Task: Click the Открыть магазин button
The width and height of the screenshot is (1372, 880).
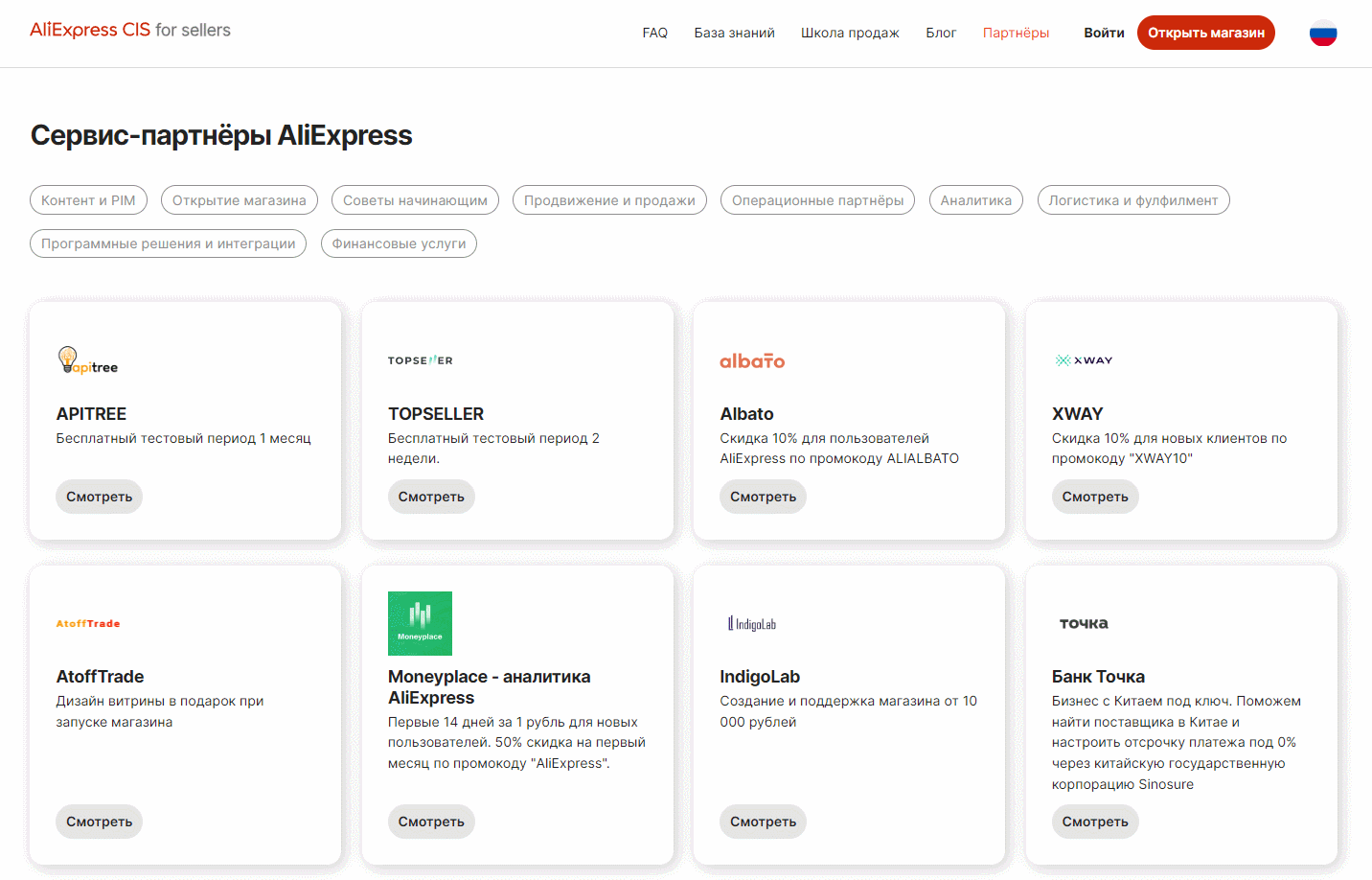Action: click(1206, 33)
